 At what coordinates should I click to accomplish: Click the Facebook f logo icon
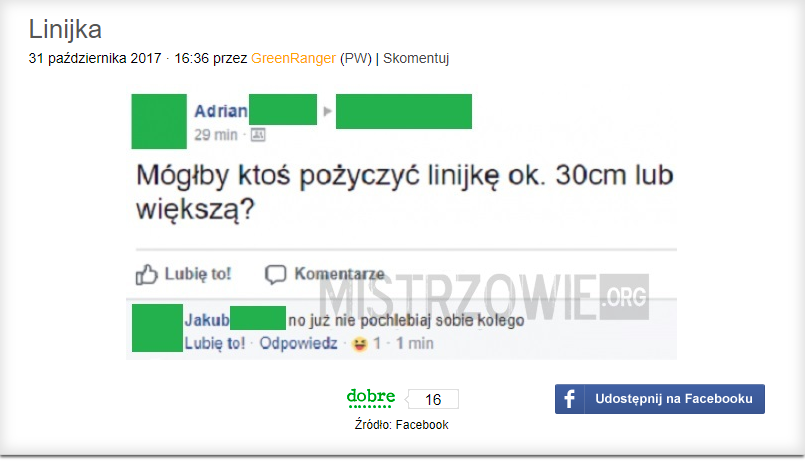click(x=569, y=399)
